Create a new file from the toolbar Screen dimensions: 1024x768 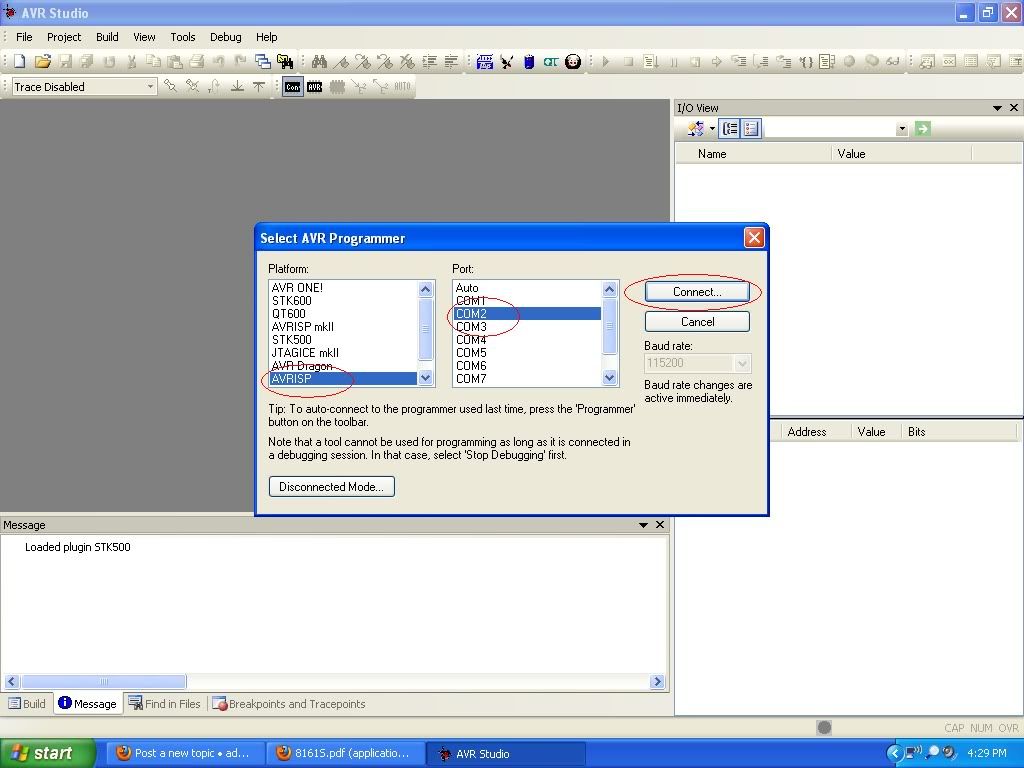coord(19,61)
